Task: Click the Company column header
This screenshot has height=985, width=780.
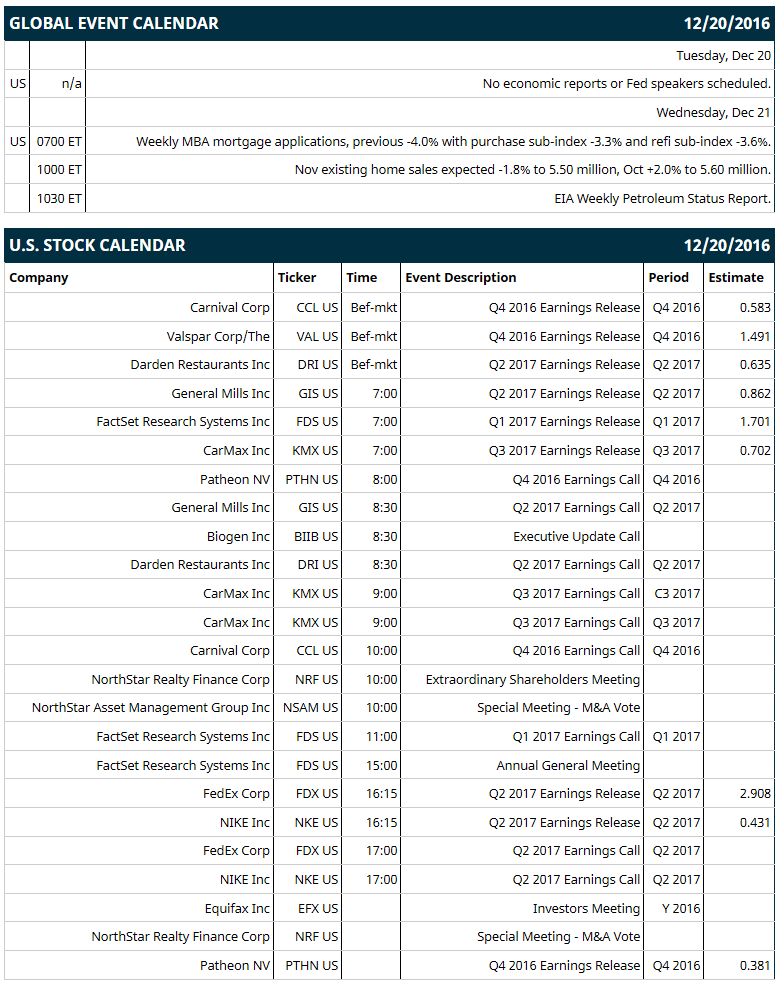Action: (39, 278)
